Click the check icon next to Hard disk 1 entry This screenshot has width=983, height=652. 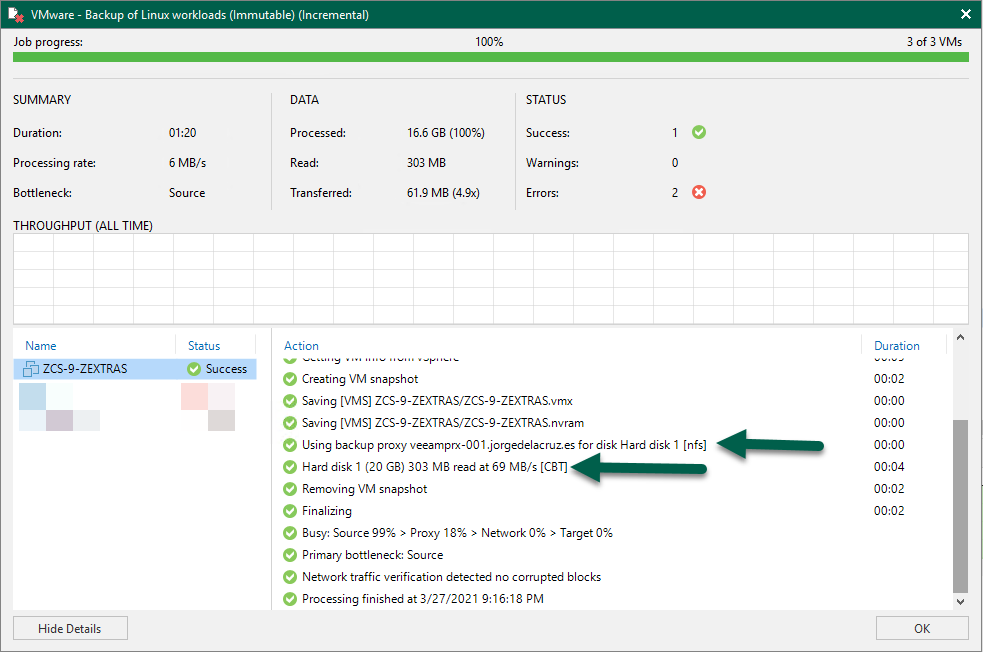click(x=290, y=466)
